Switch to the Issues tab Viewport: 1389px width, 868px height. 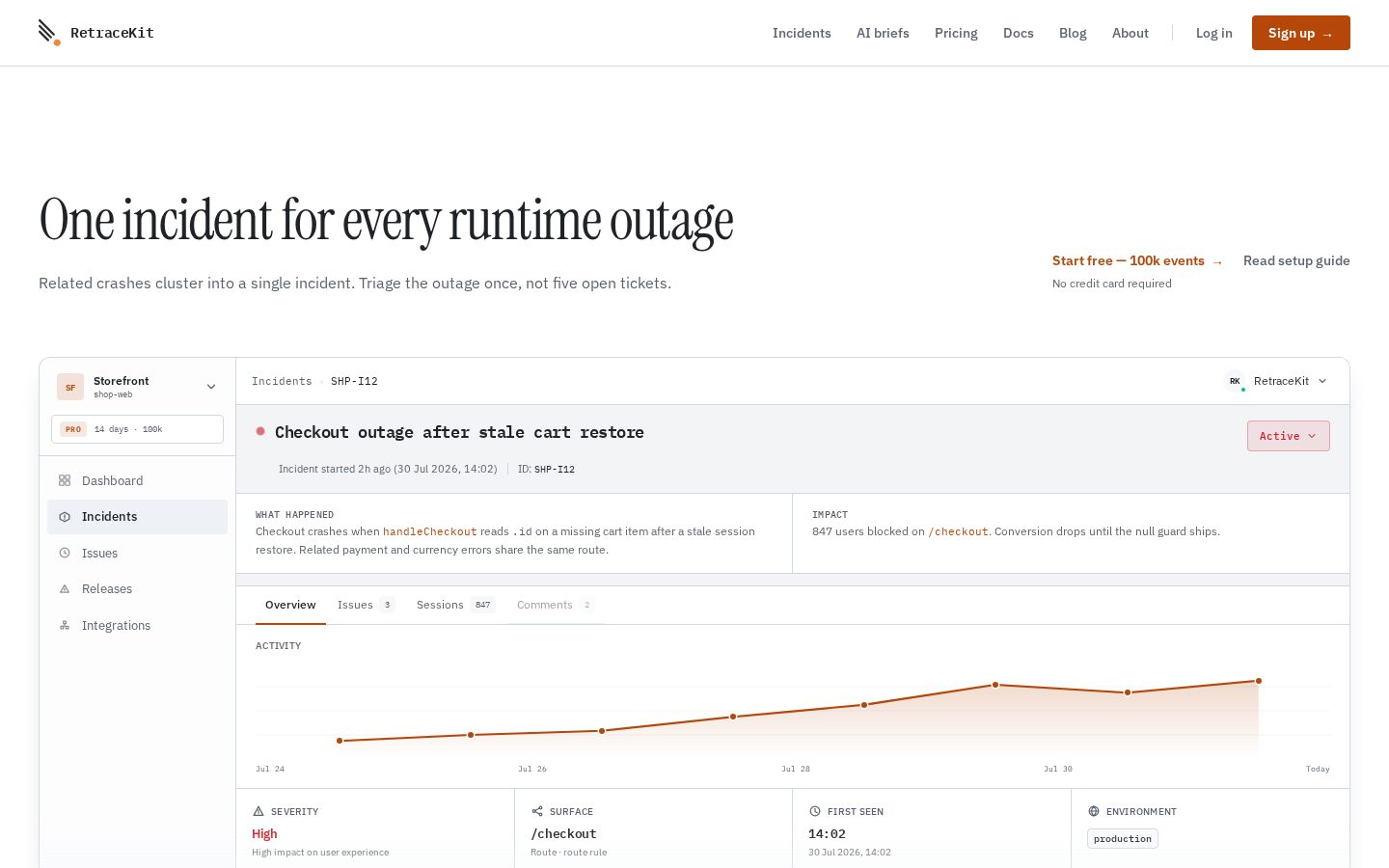[366, 605]
